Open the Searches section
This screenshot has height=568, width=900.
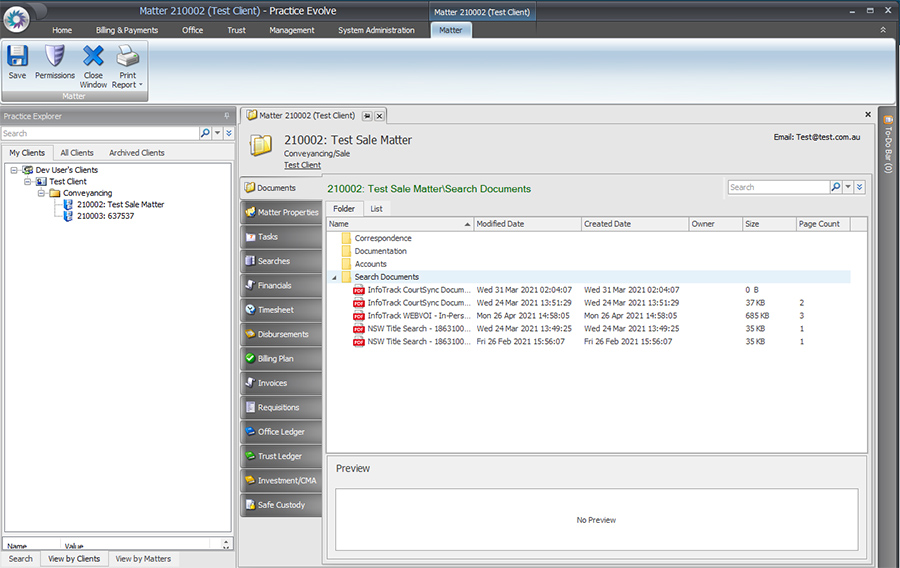[x=281, y=261]
